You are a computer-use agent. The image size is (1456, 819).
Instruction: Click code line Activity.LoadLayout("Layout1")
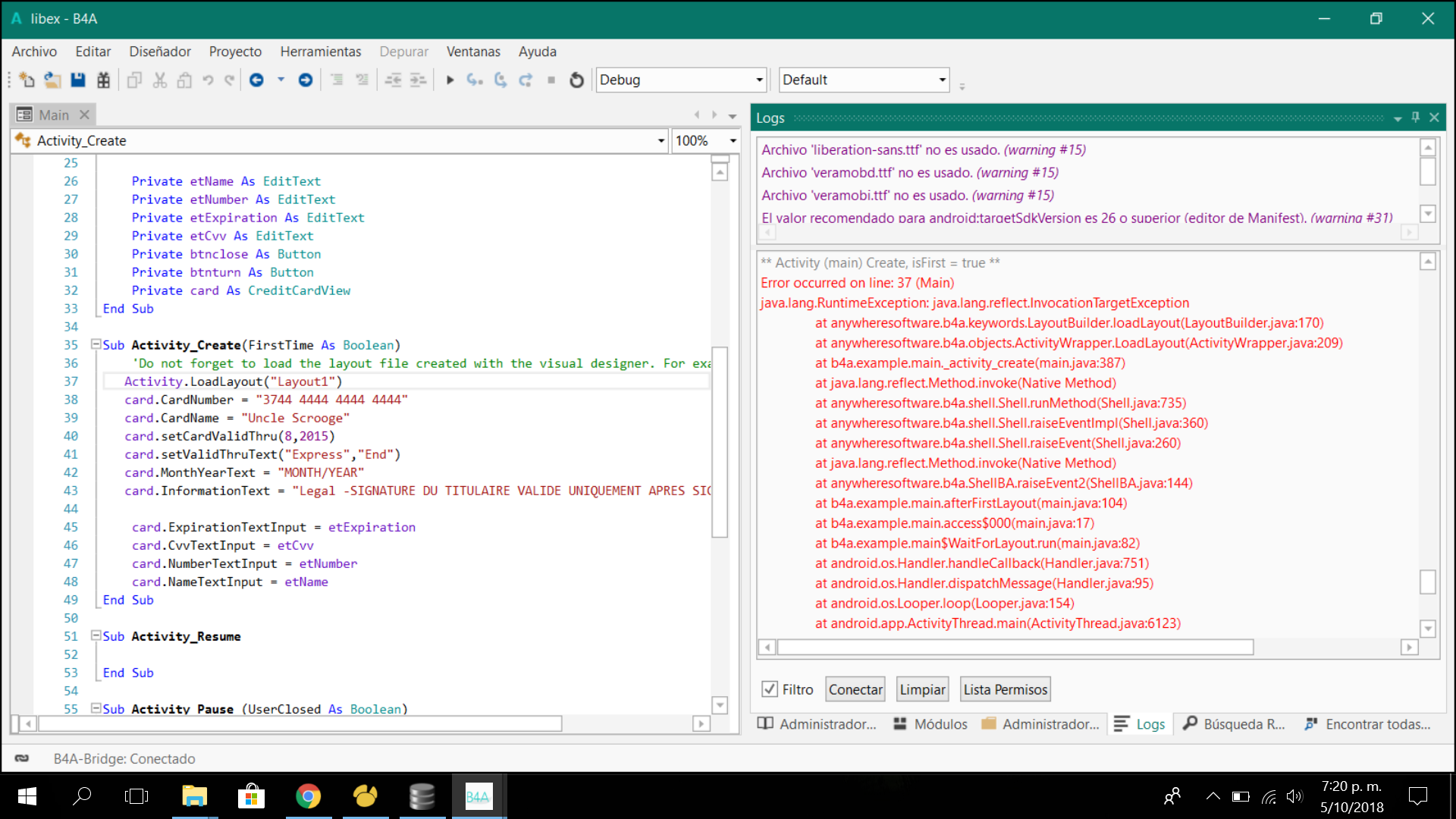coord(234,381)
